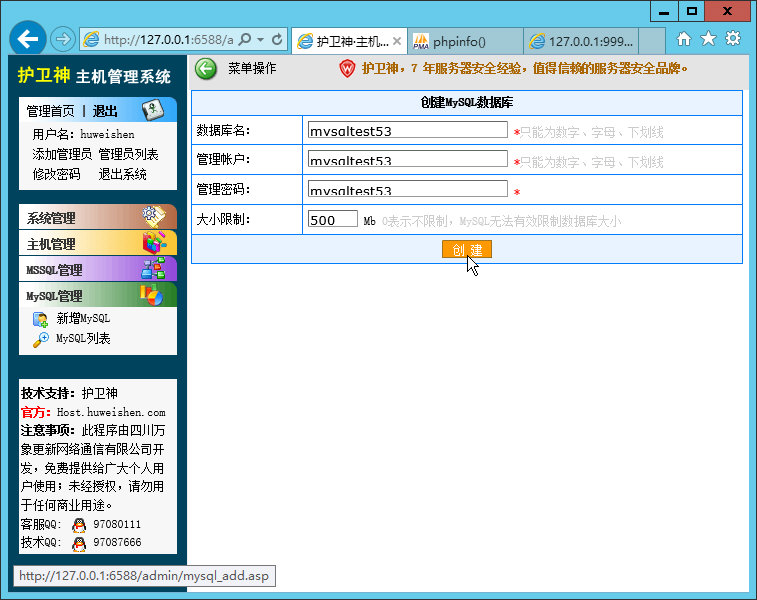The image size is (757, 600).
Task: Click the refresh page icon
Action: pyautogui.click(x=277, y=40)
